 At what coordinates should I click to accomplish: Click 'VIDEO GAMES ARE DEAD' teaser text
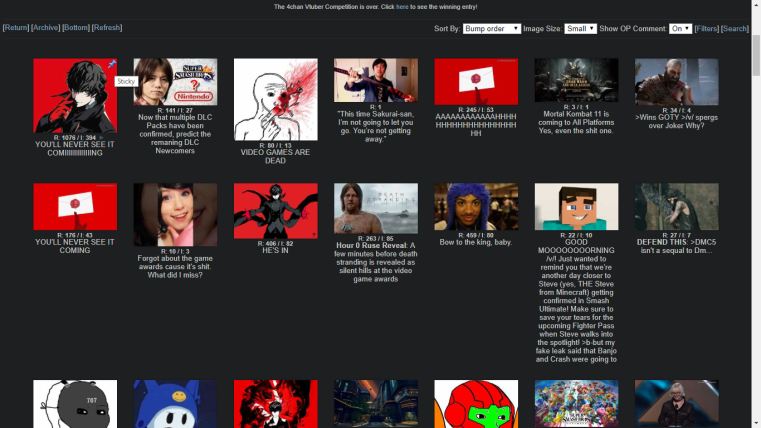click(x=275, y=156)
